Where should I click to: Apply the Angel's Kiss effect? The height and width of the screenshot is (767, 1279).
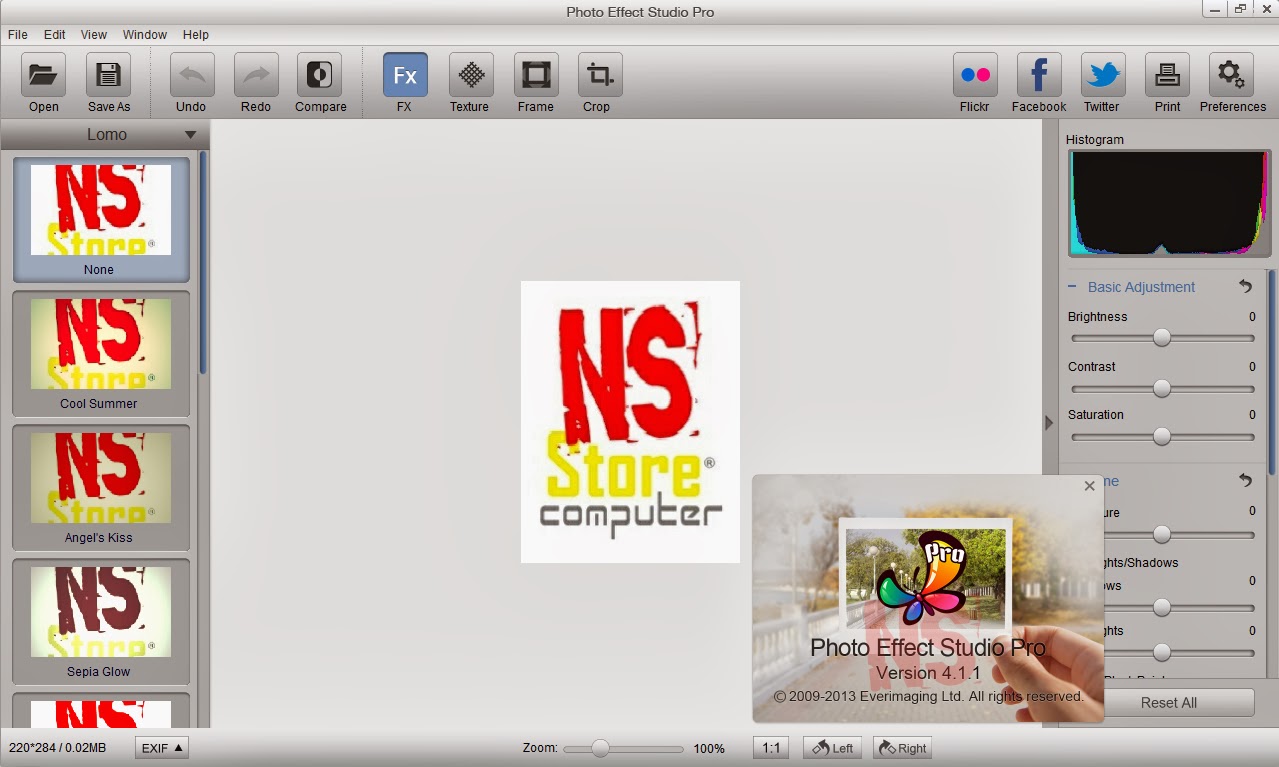click(101, 488)
